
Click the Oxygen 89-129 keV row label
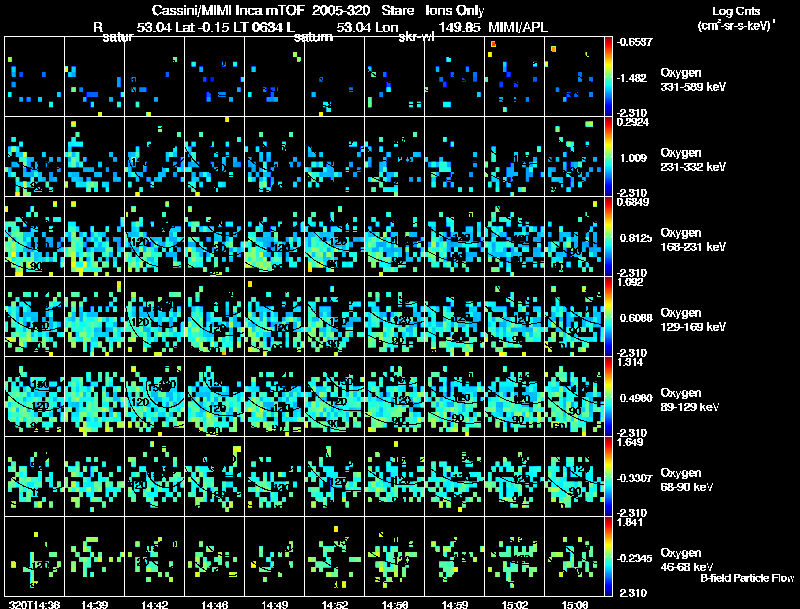pos(690,400)
